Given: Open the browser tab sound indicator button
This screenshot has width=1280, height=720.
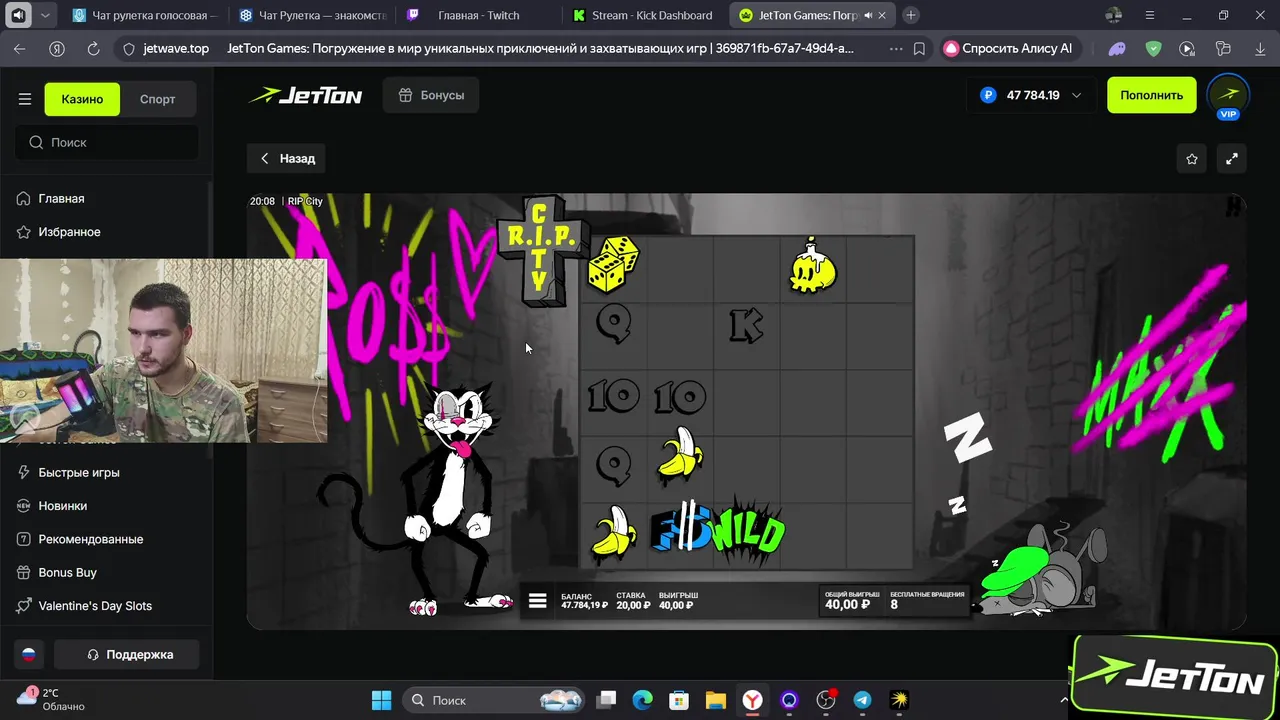Looking at the screenshot, I should pos(18,15).
